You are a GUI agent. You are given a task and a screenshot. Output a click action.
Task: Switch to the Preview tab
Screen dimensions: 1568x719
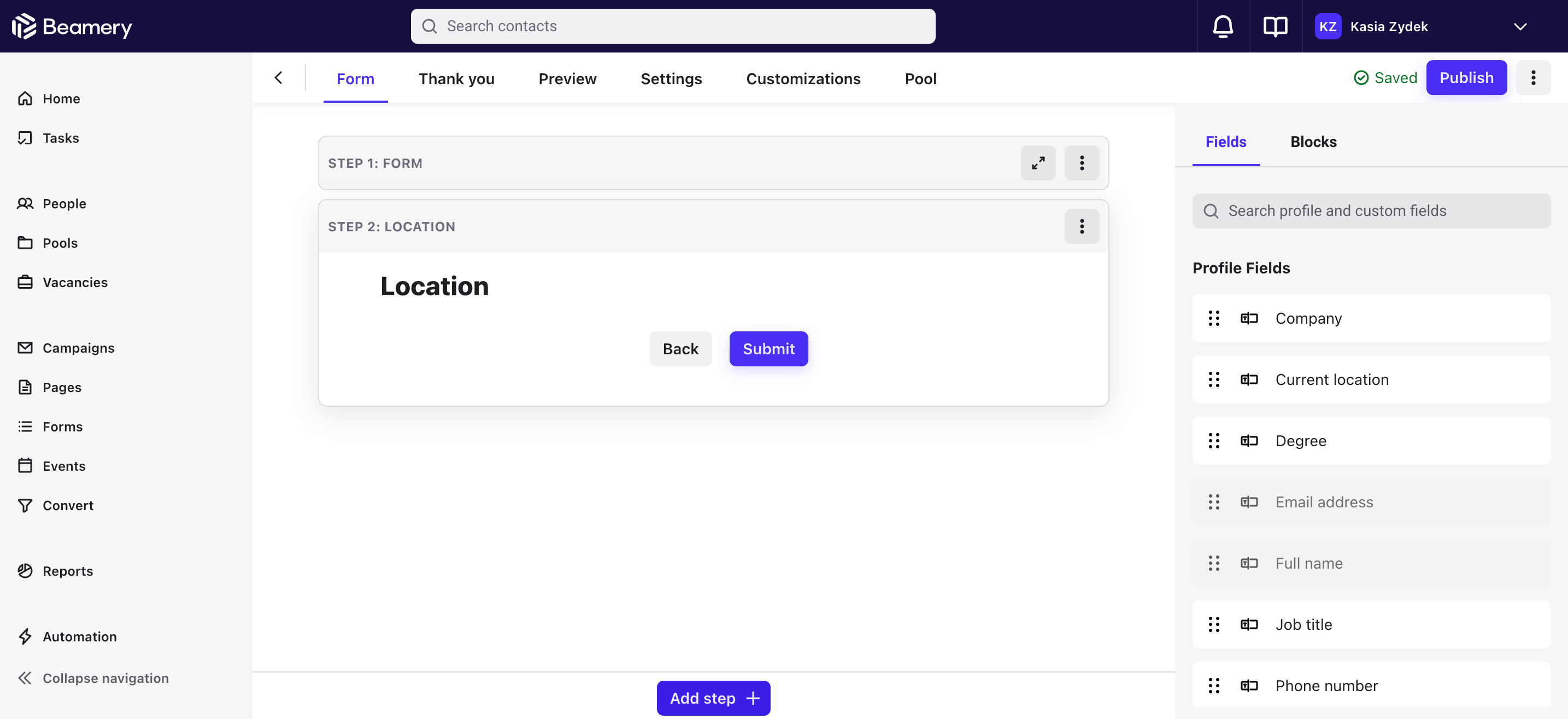(x=567, y=79)
